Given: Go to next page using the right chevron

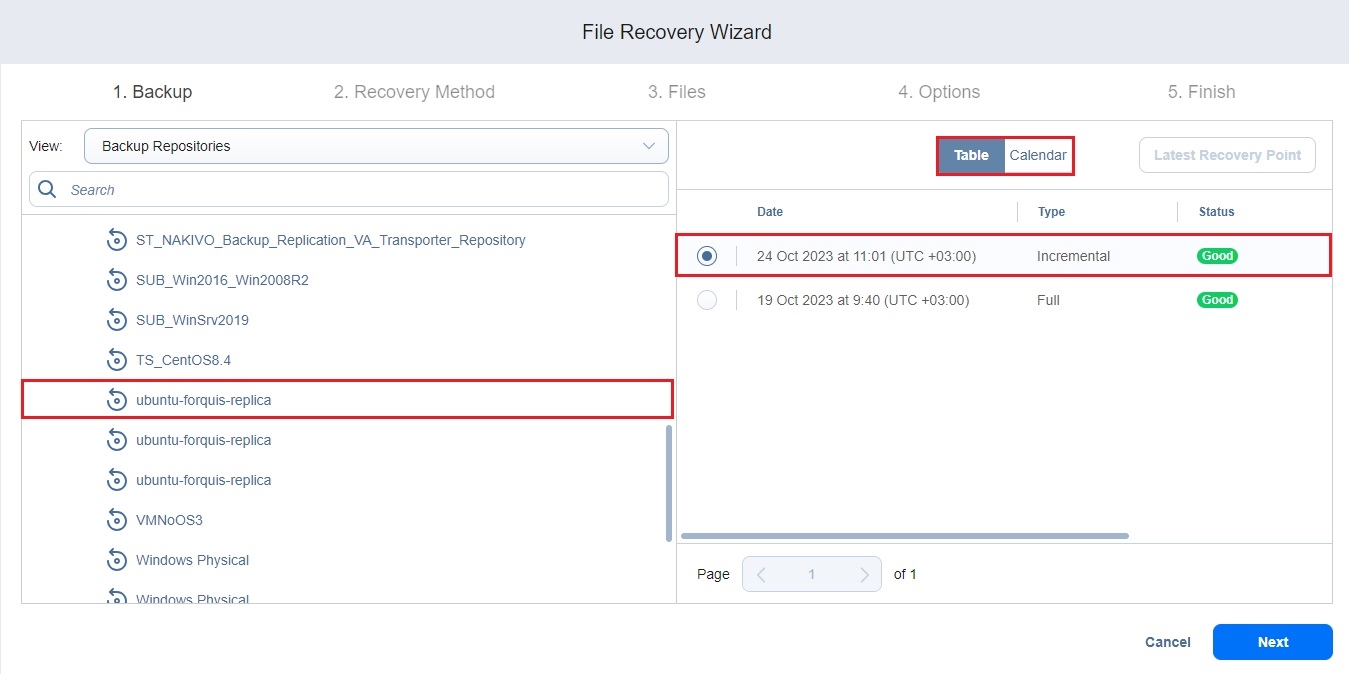Looking at the screenshot, I should pos(864,575).
